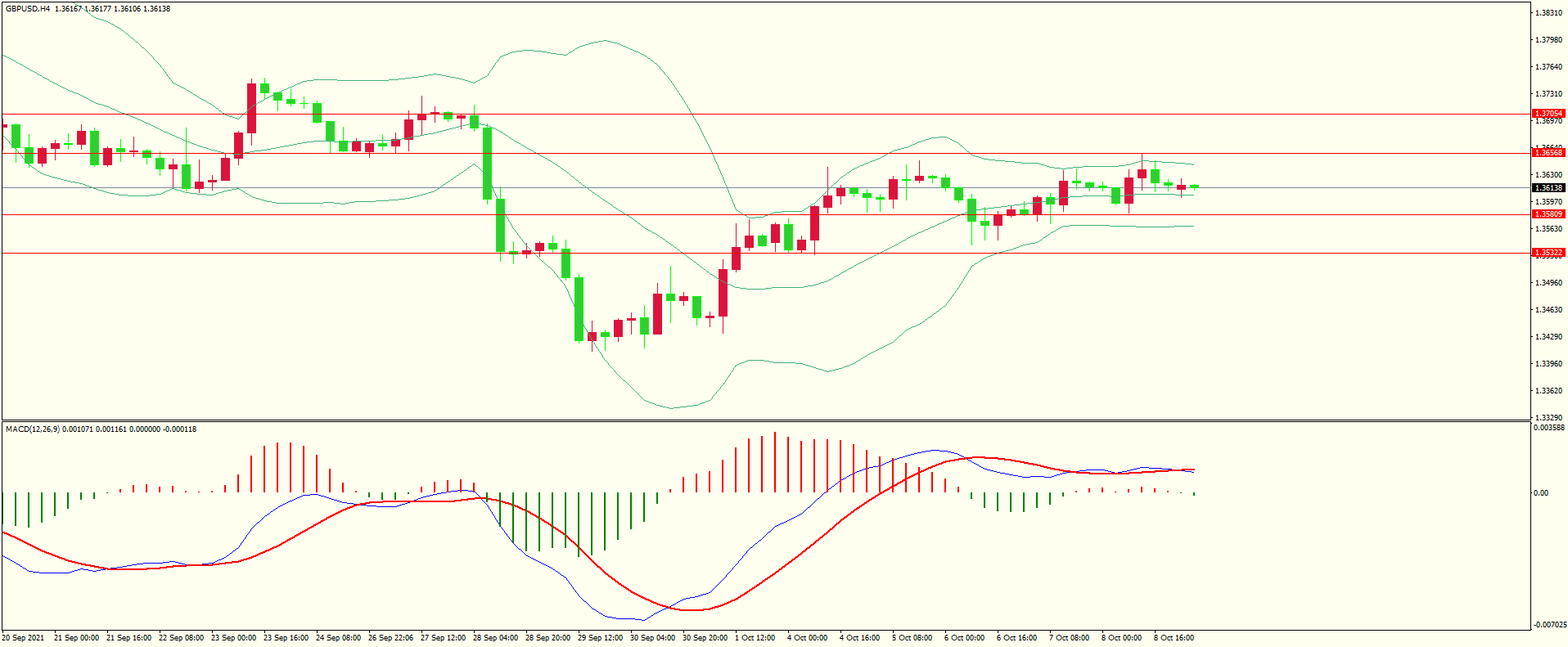The image size is (1568, 647).
Task: Select the red 1.35809 price level tag
Action: 1548,214
